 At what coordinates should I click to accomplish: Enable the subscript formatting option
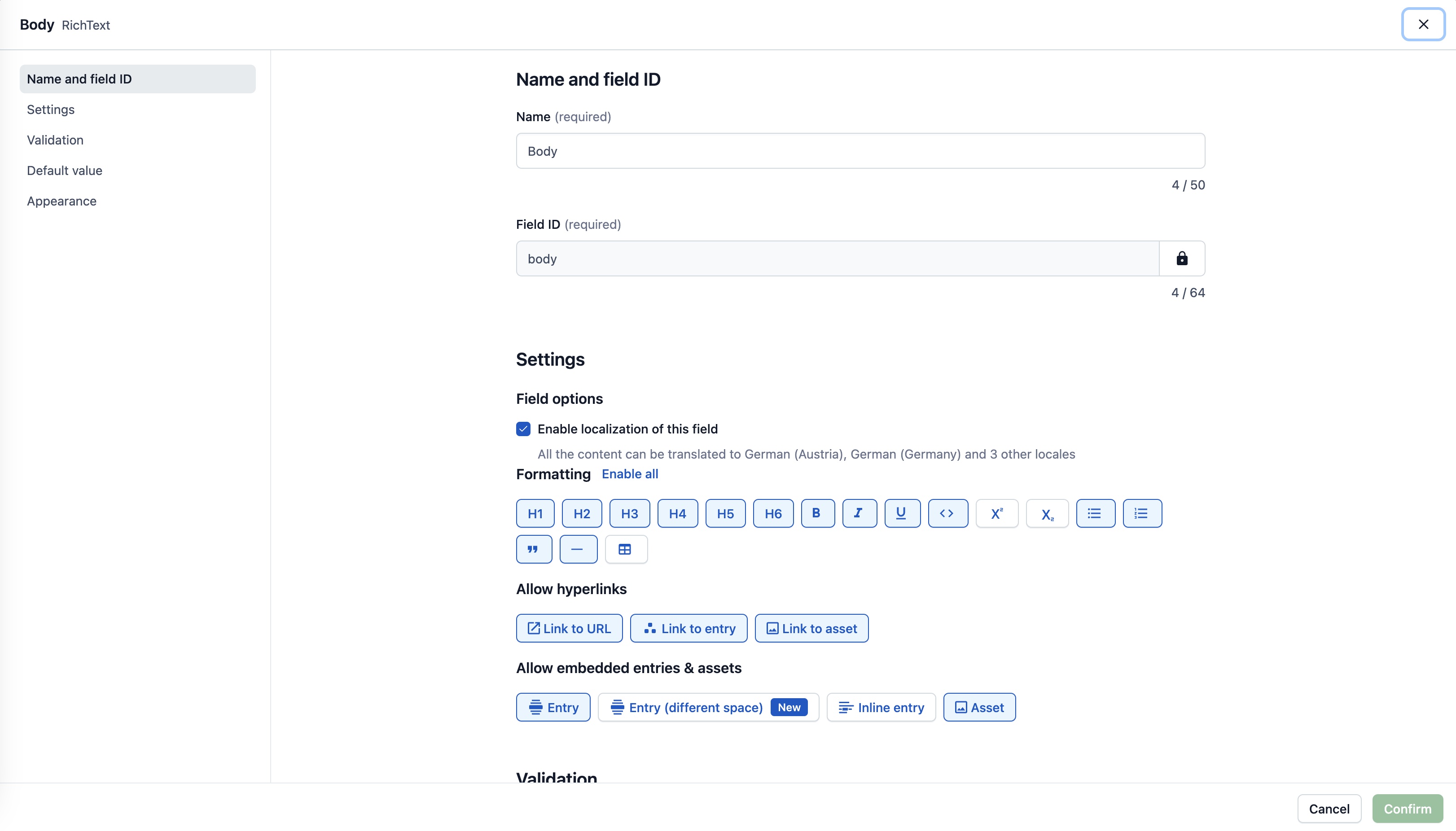[x=1046, y=513]
